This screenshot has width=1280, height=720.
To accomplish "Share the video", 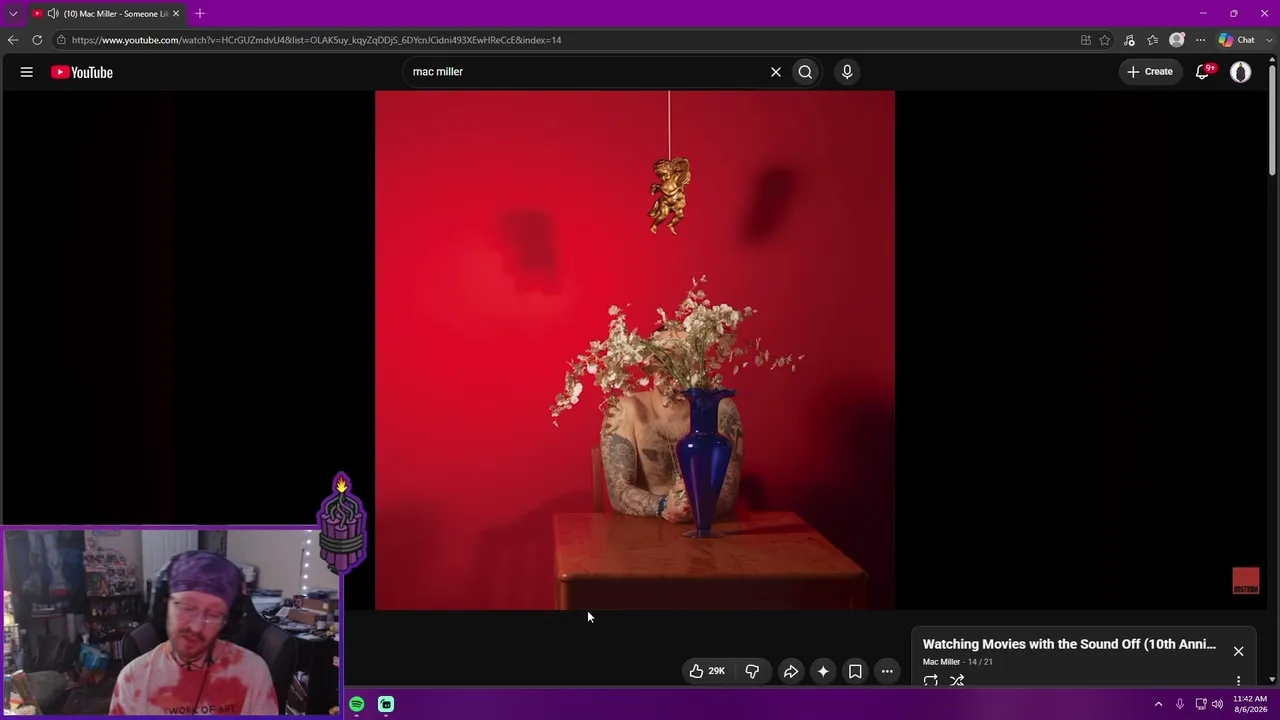I will tap(790, 671).
